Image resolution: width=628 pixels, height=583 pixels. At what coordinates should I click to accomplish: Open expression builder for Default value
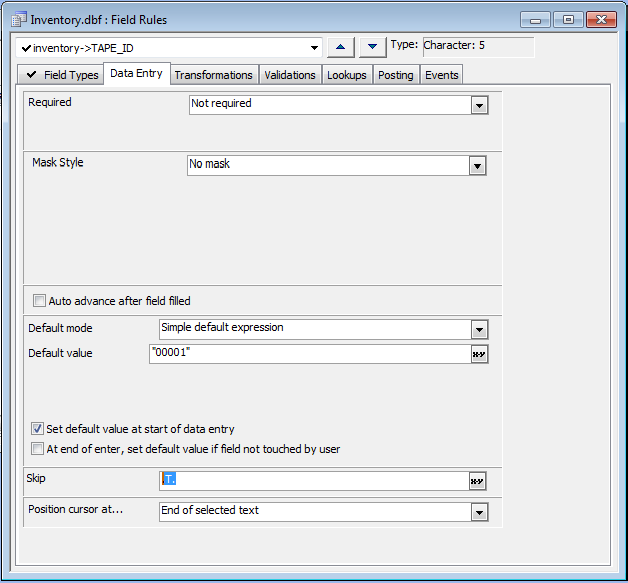click(x=479, y=354)
